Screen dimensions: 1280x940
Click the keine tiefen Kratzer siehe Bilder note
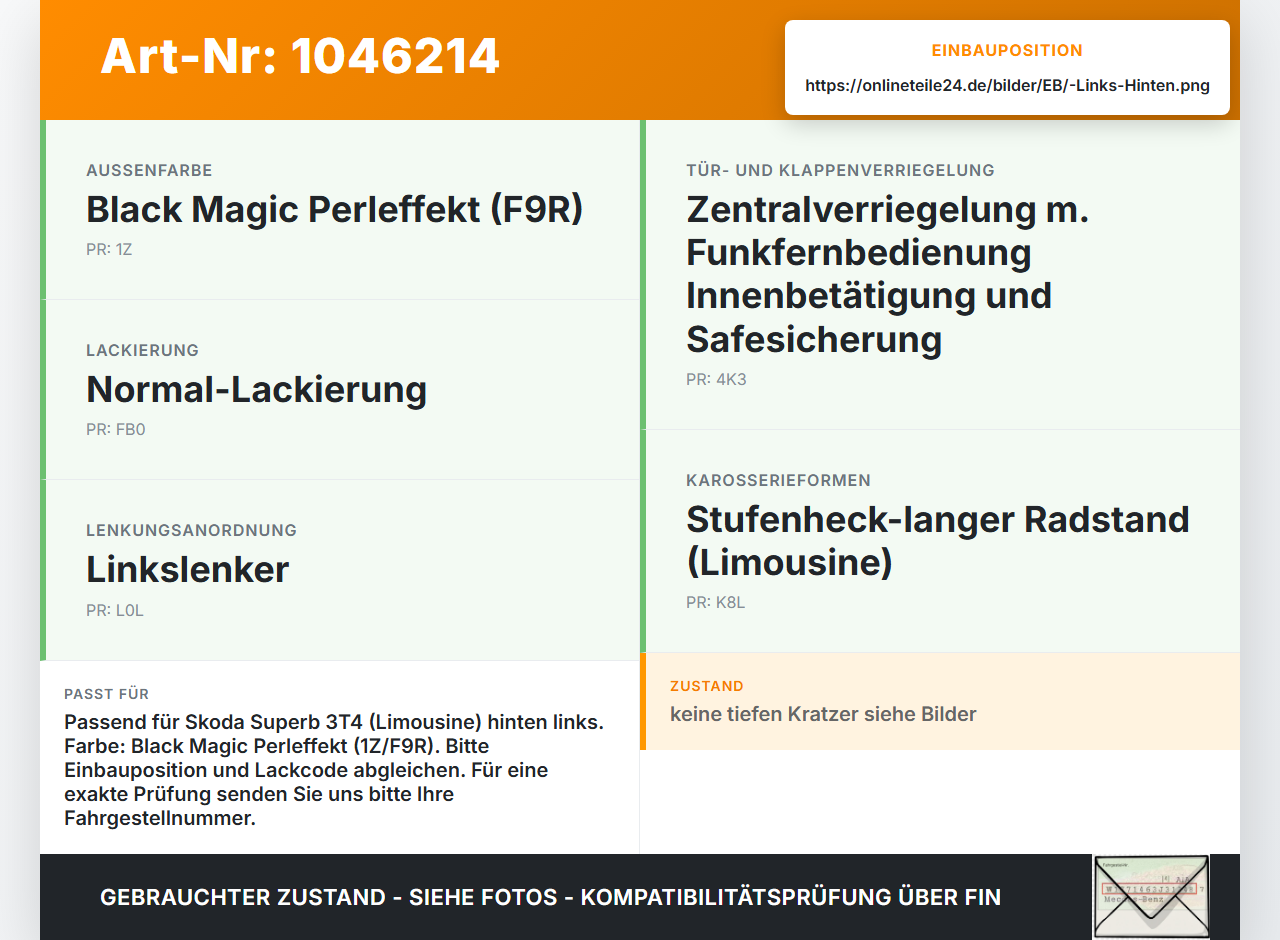point(823,714)
